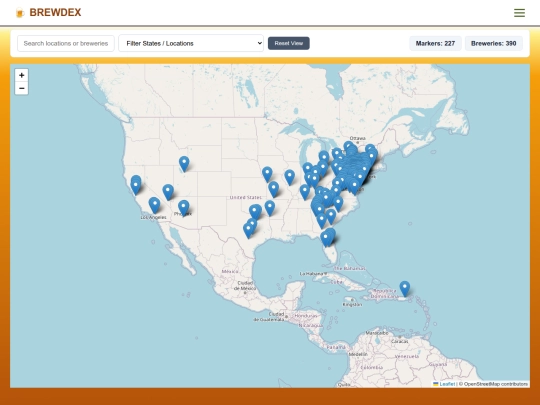
Task: Click the Ottawa map label
Action: click(357, 138)
